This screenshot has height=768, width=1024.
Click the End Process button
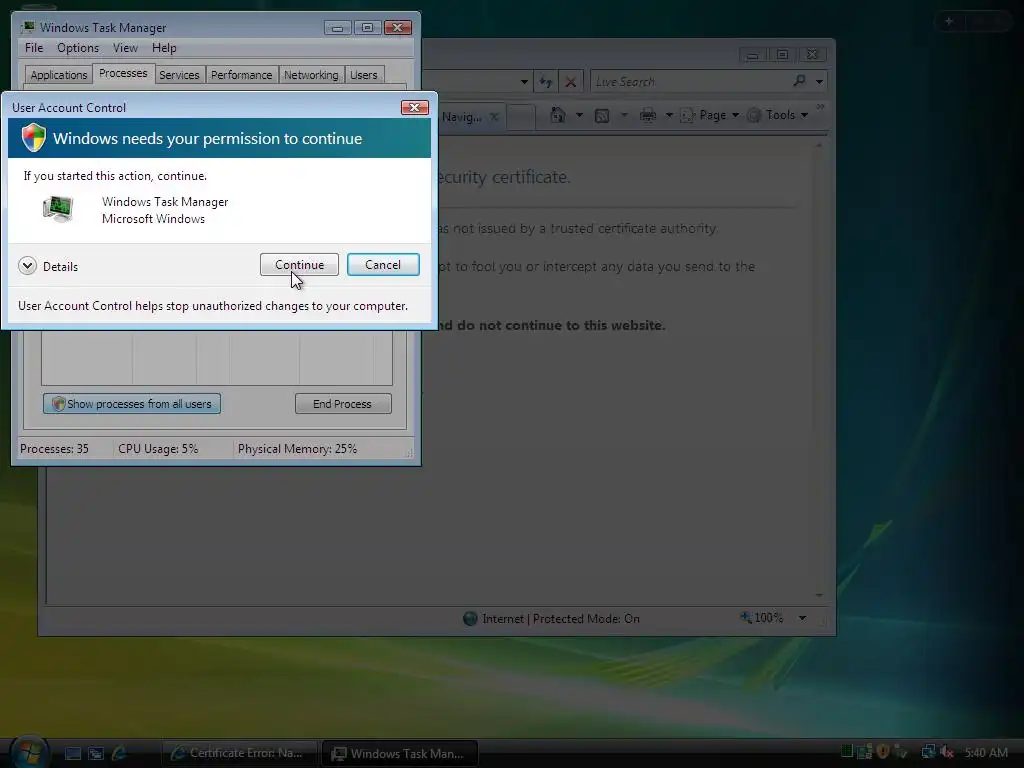343,404
